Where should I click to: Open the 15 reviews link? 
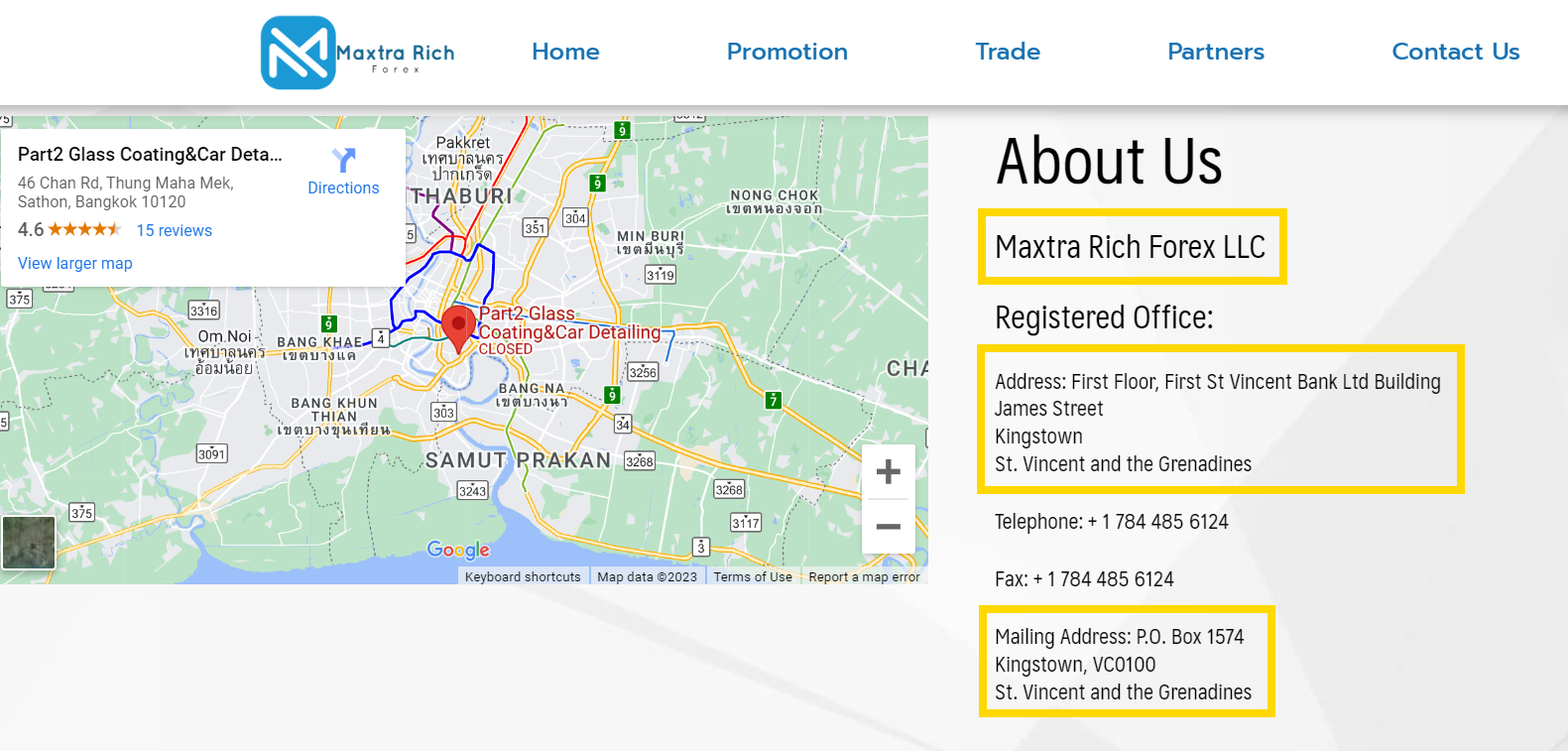(175, 230)
